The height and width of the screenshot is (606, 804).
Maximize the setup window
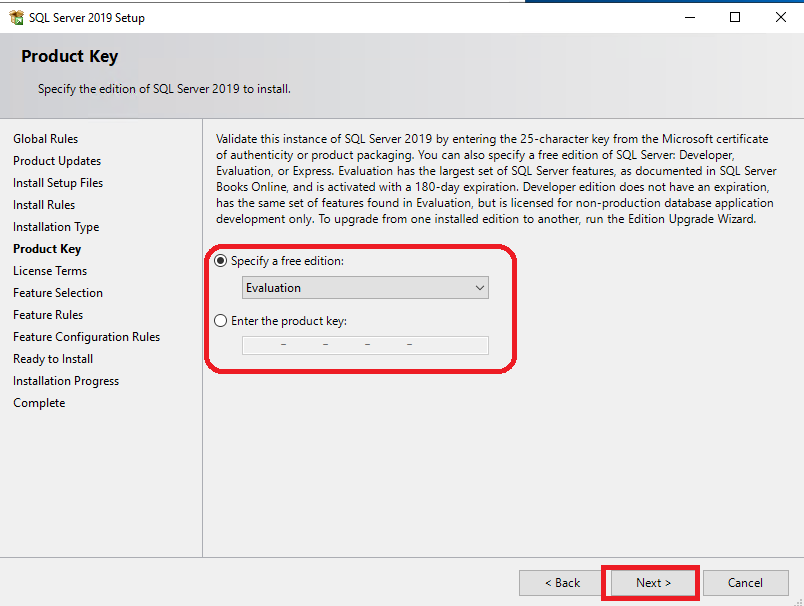click(735, 17)
